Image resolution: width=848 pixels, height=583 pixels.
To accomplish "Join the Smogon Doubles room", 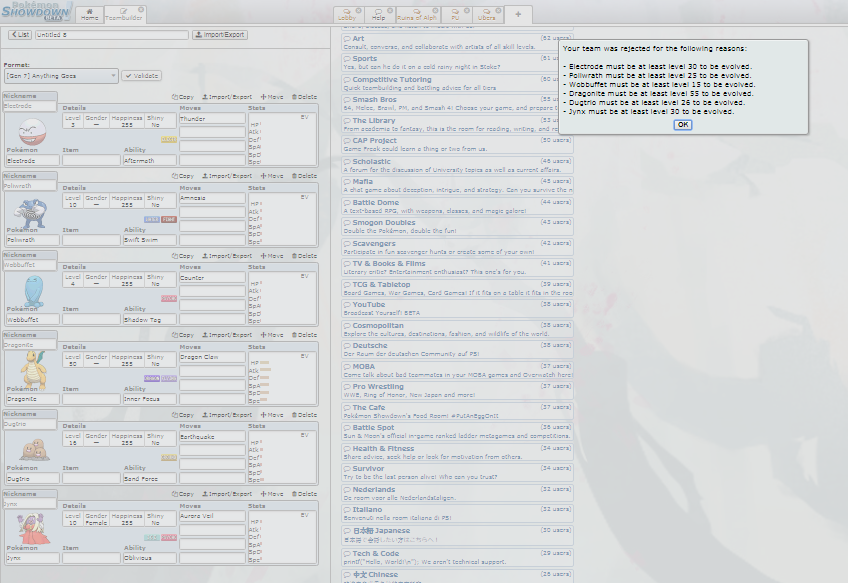I will (x=457, y=227).
